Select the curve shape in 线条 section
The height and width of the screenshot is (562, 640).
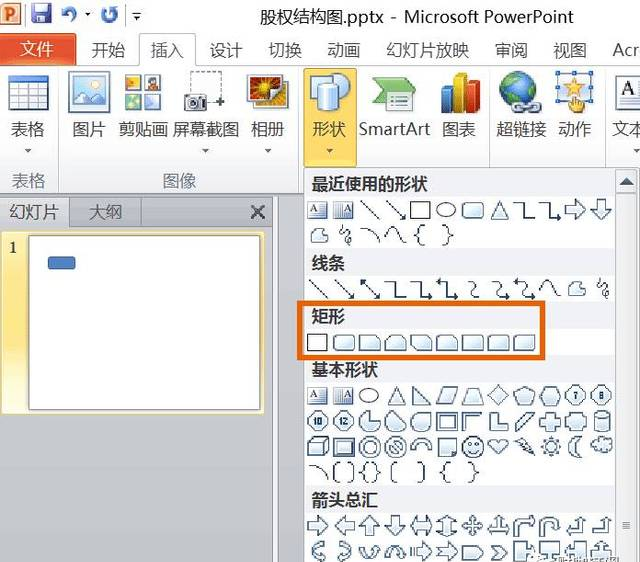click(550, 289)
